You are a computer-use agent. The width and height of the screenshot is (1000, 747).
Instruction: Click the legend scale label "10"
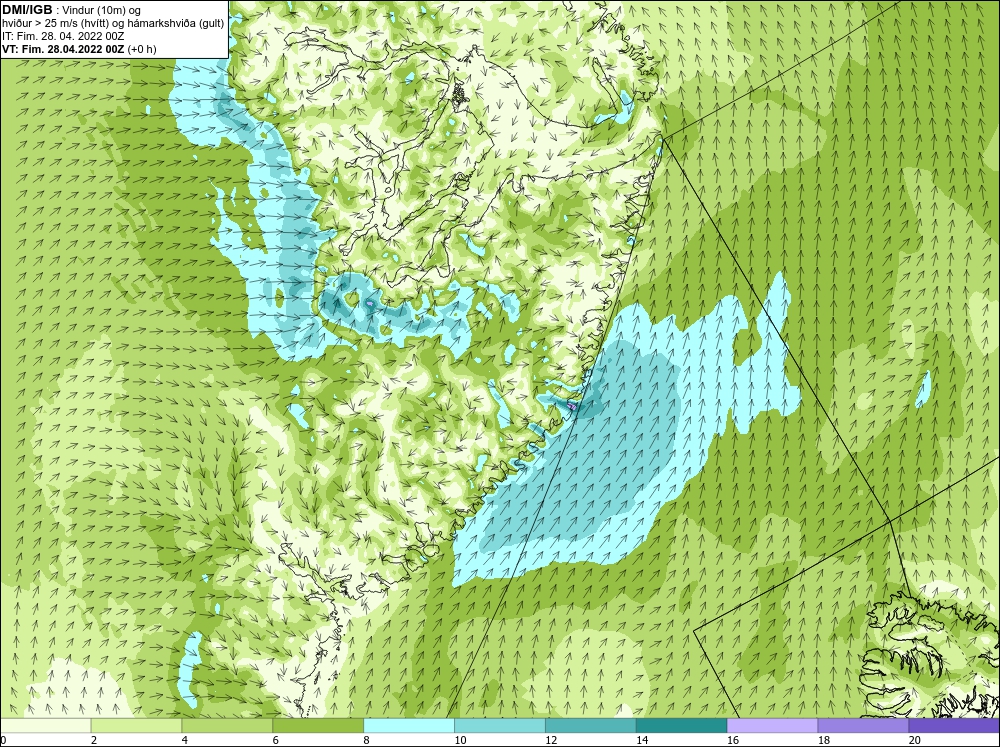pyautogui.click(x=460, y=740)
